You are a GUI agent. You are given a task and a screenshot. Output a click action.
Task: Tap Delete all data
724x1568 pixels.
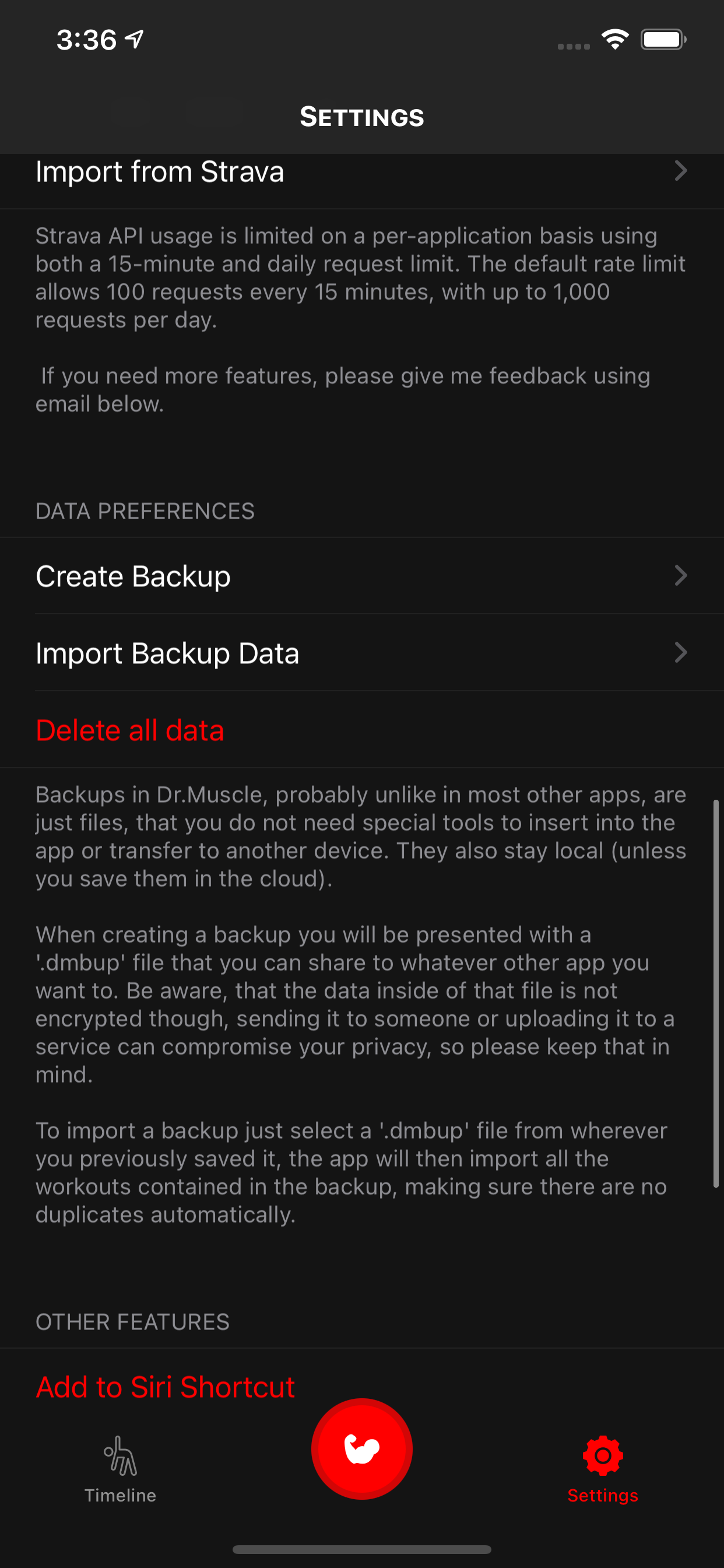[129, 730]
